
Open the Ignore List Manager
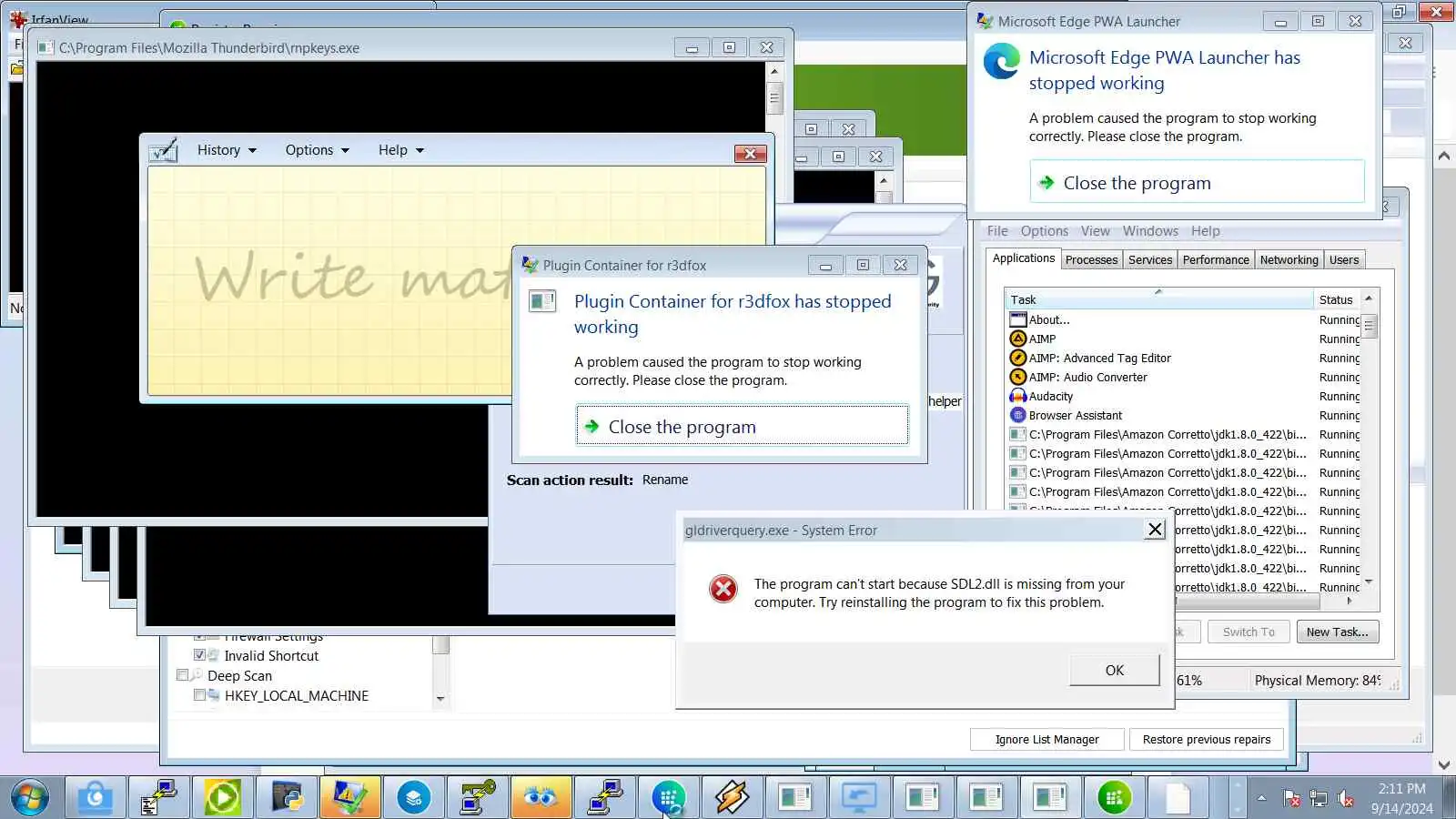(x=1046, y=739)
